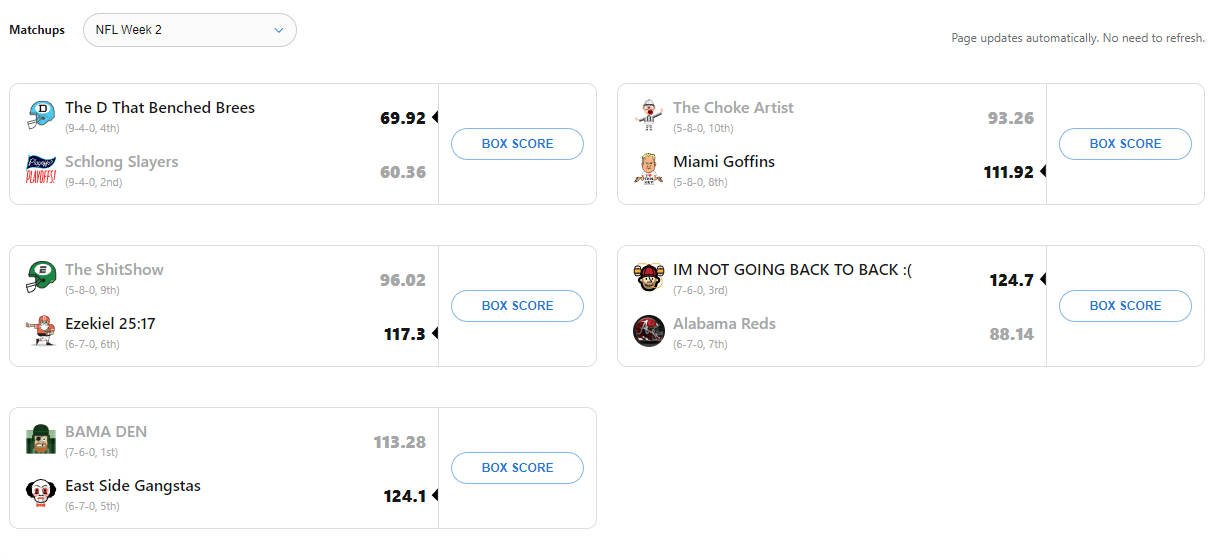1211x559 pixels.
Task: Click Ezekiel 25:17 team logo
Action: tap(41, 332)
